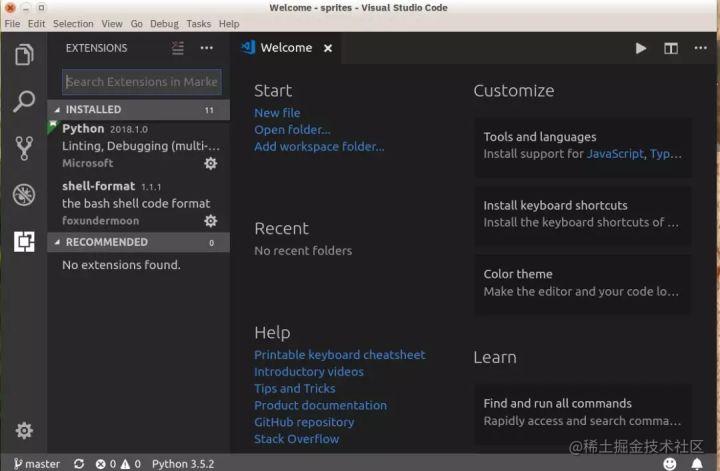720x471 pixels.
Task: Click the New file link
Action: [x=277, y=112]
